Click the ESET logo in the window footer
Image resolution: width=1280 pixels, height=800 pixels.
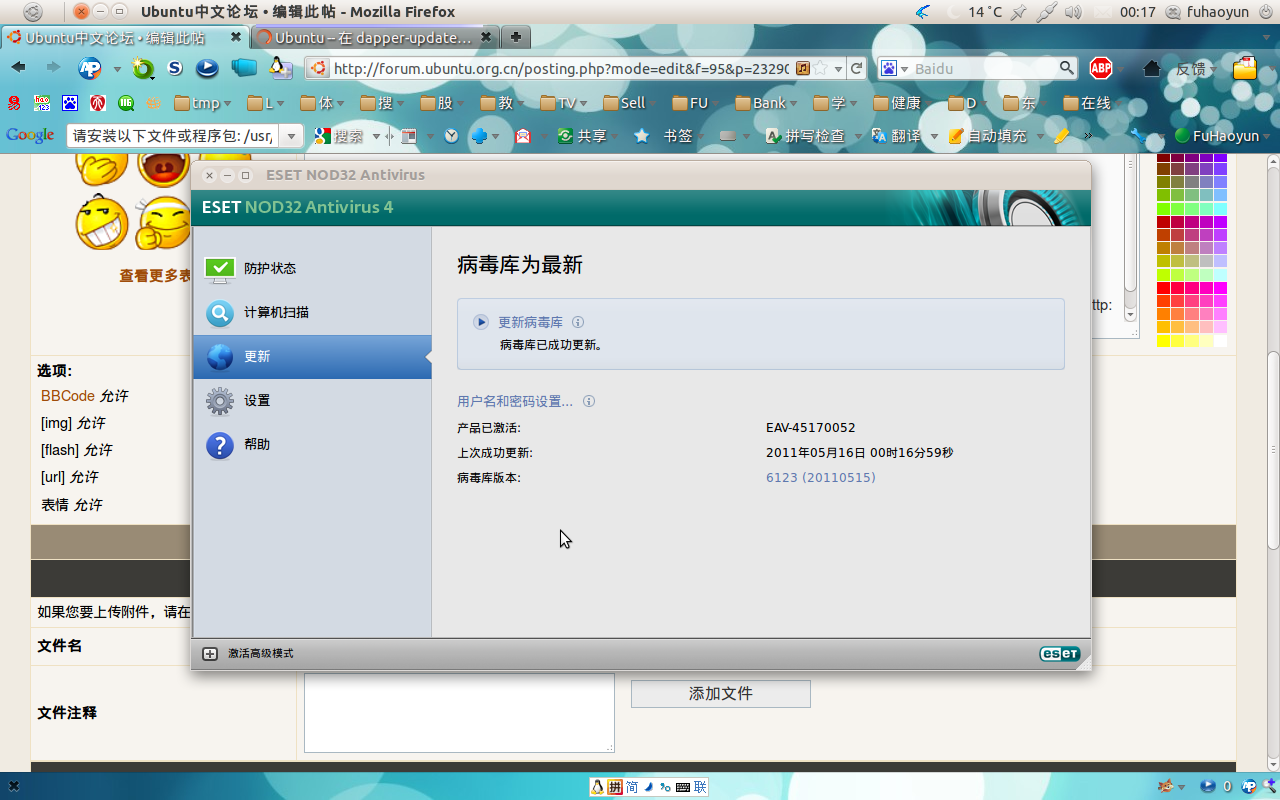tap(1059, 654)
